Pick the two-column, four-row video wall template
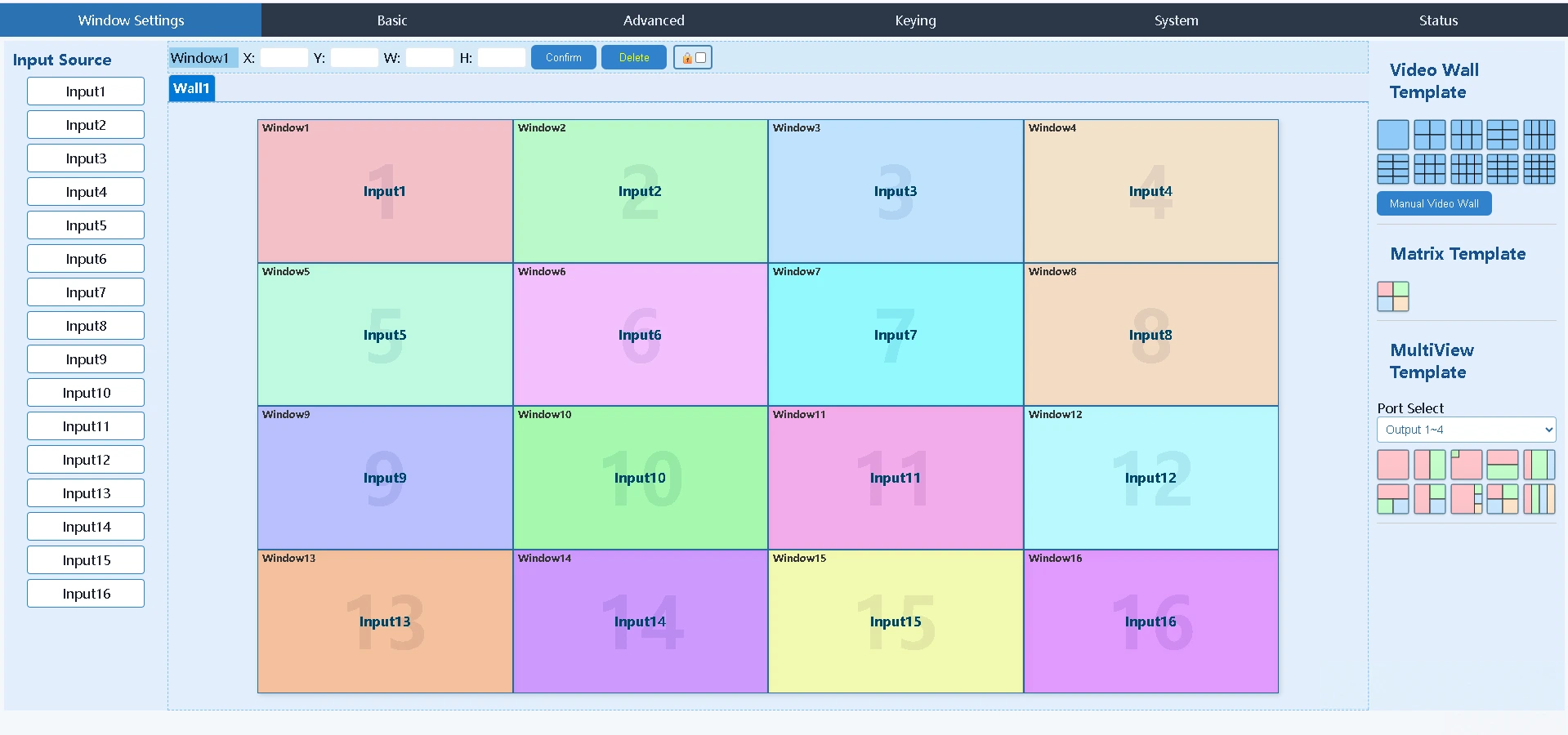1568x735 pixels. [x=1393, y=169]
